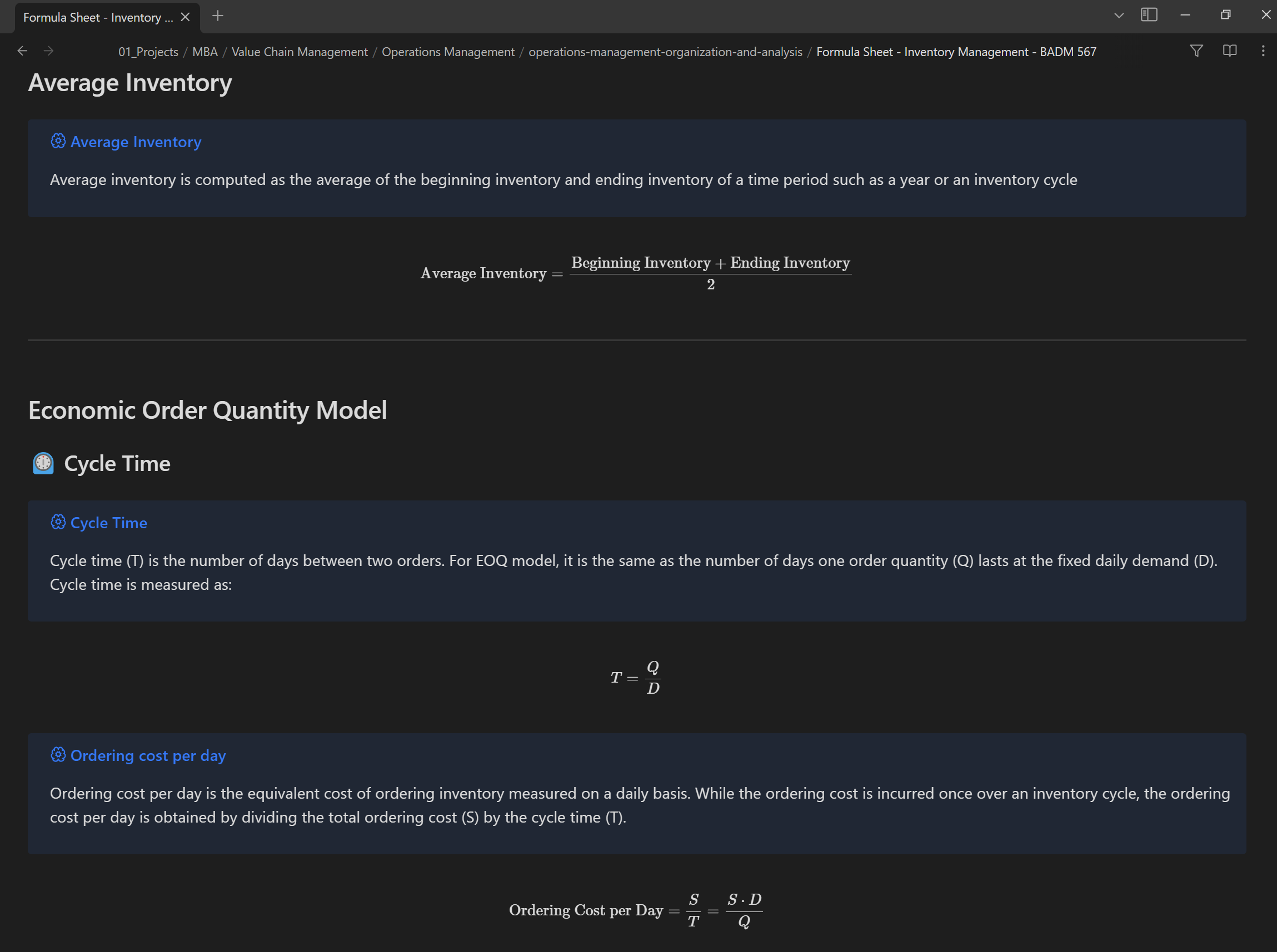This screenshot has width=1277, height=952.
Task: Toggle the right sidebar panel
Action: (x=1149, y=16)
